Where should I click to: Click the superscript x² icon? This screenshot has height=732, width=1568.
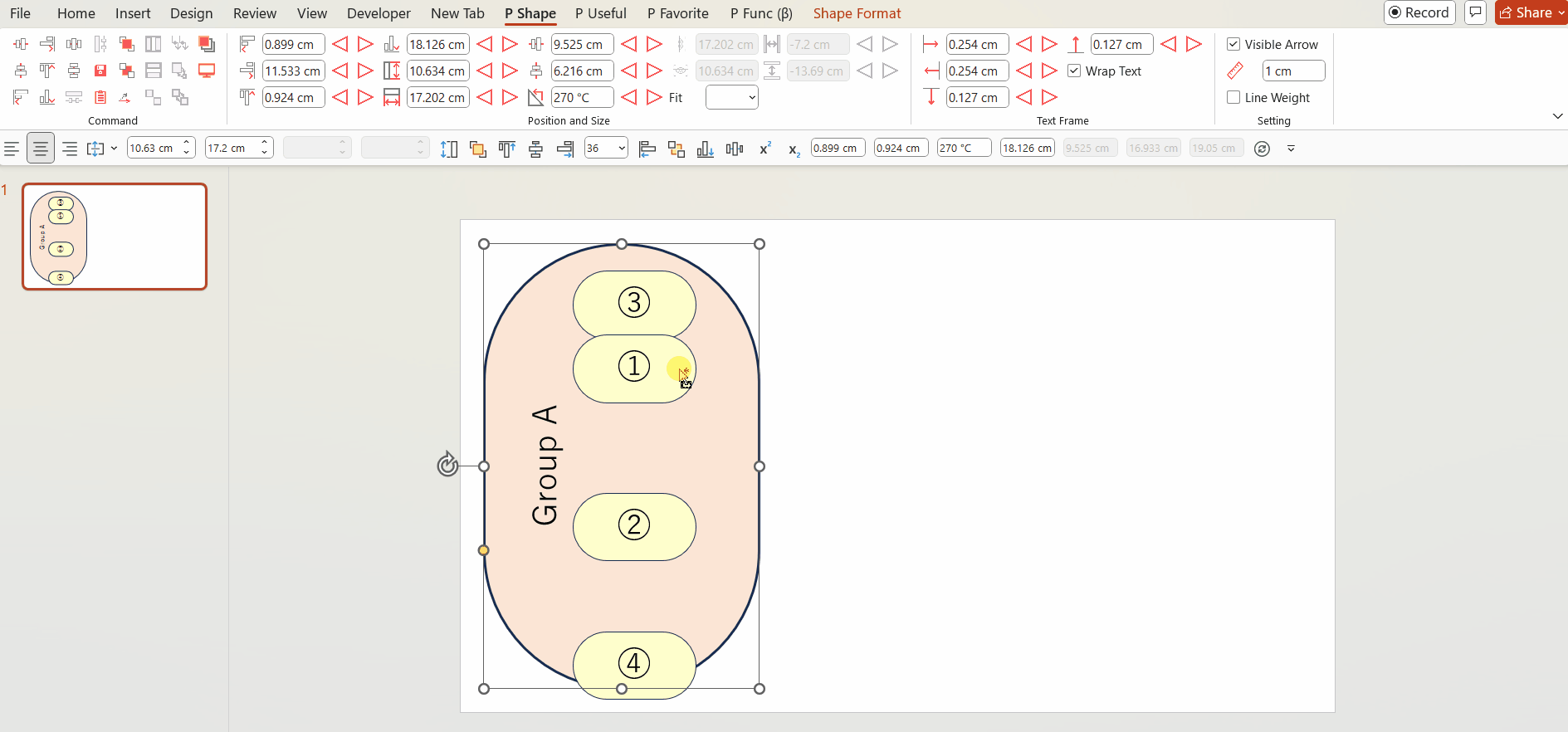click(x=764, y=149)
